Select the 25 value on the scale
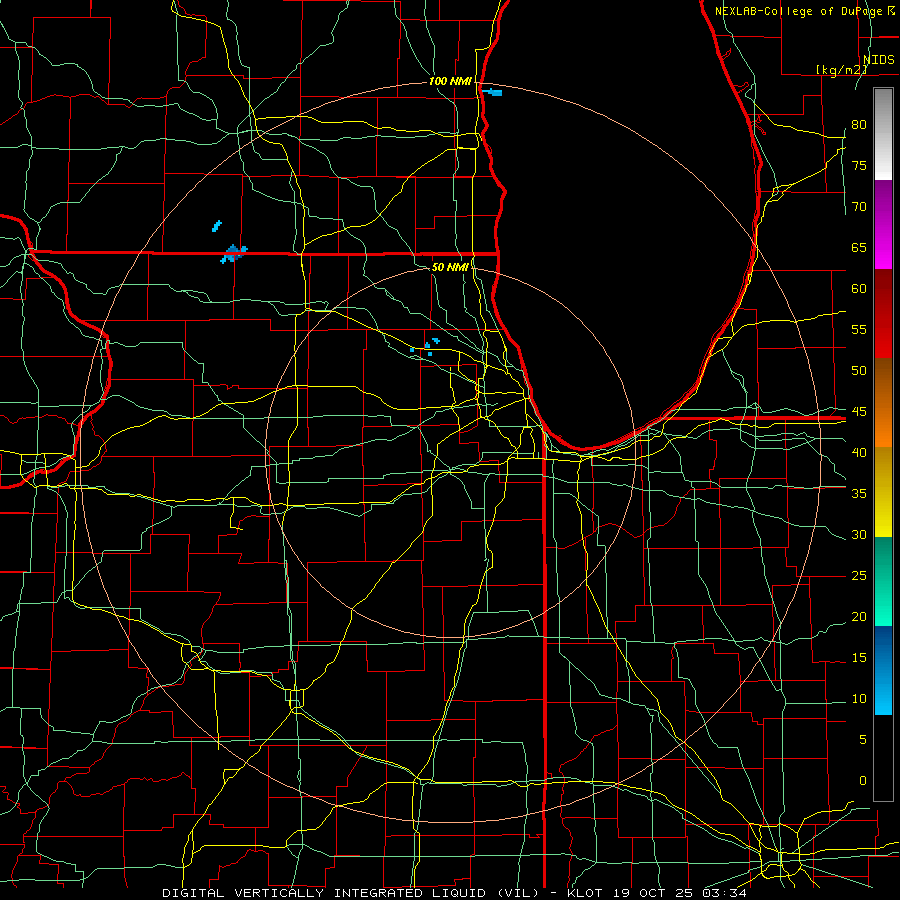Image resolution: width=900 pixels, height=900 pixels. 859,576
